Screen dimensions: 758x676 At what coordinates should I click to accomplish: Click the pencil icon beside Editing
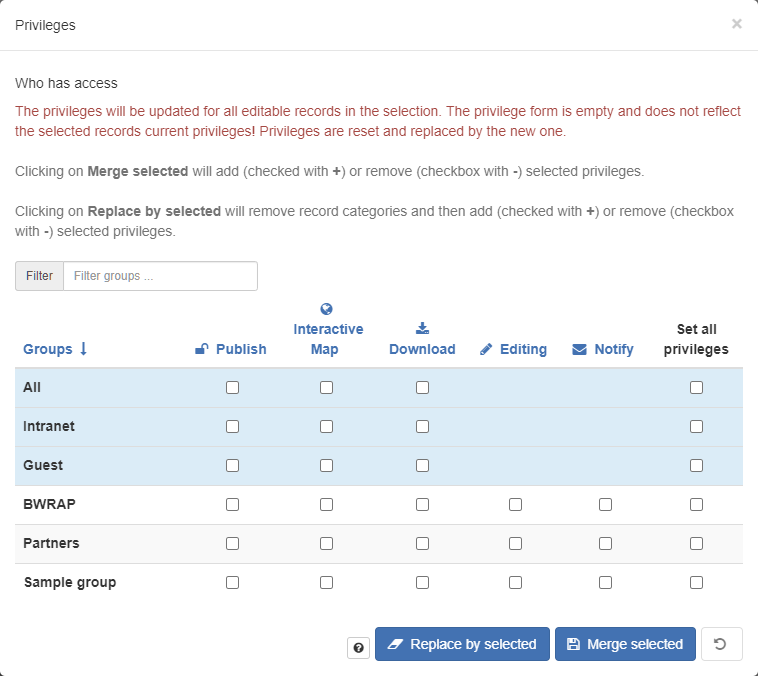(486, 349)
